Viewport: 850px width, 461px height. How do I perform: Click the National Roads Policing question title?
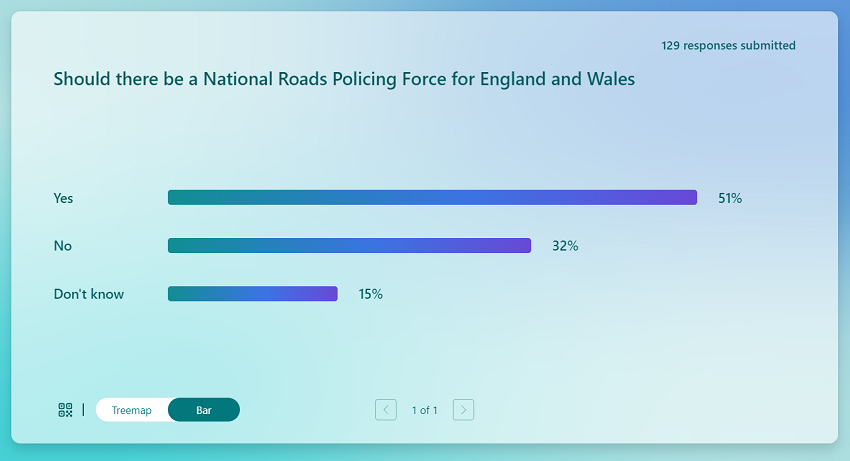tap(343, 79)
